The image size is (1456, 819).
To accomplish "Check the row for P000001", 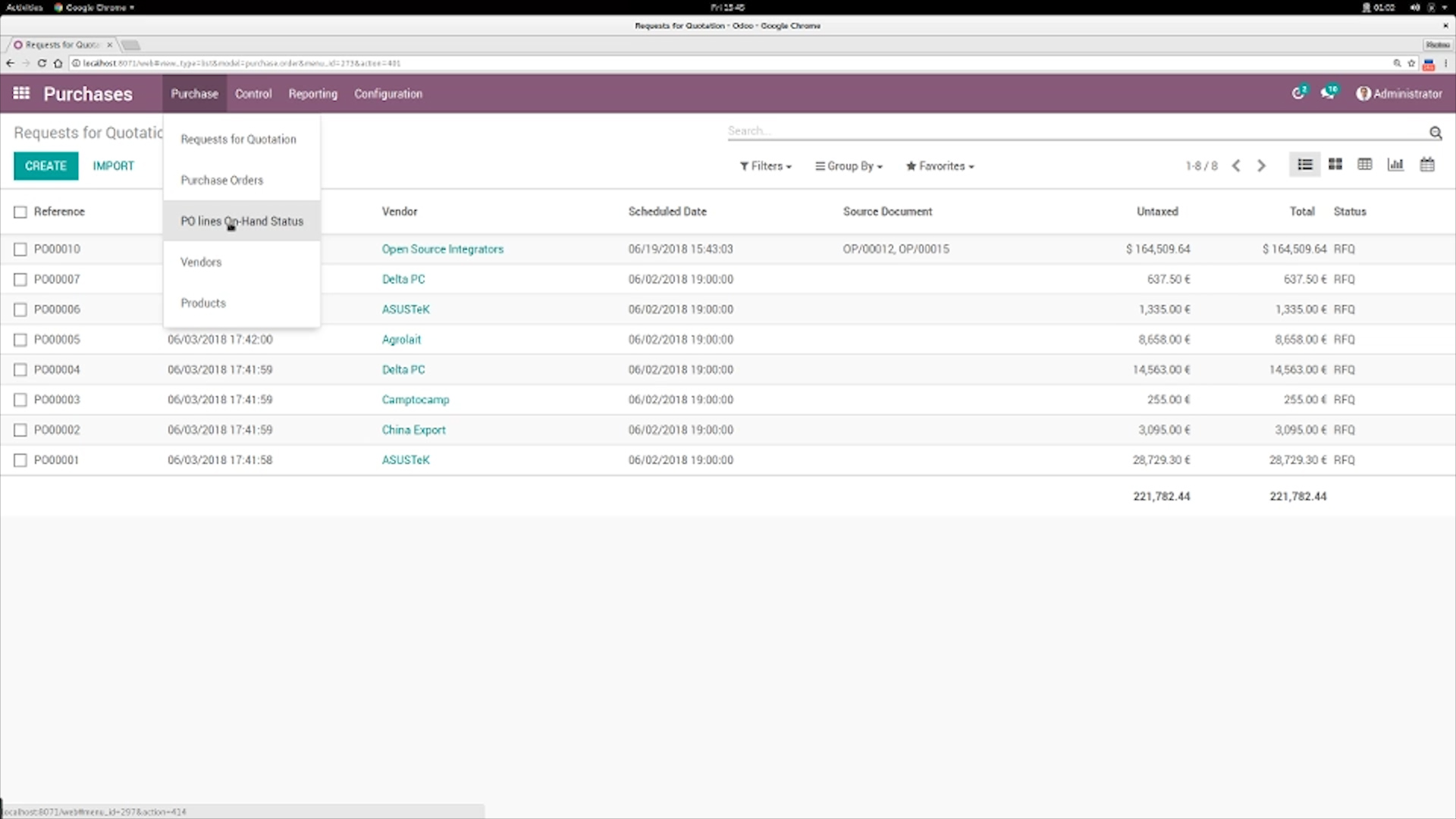I will click(20, 460).
